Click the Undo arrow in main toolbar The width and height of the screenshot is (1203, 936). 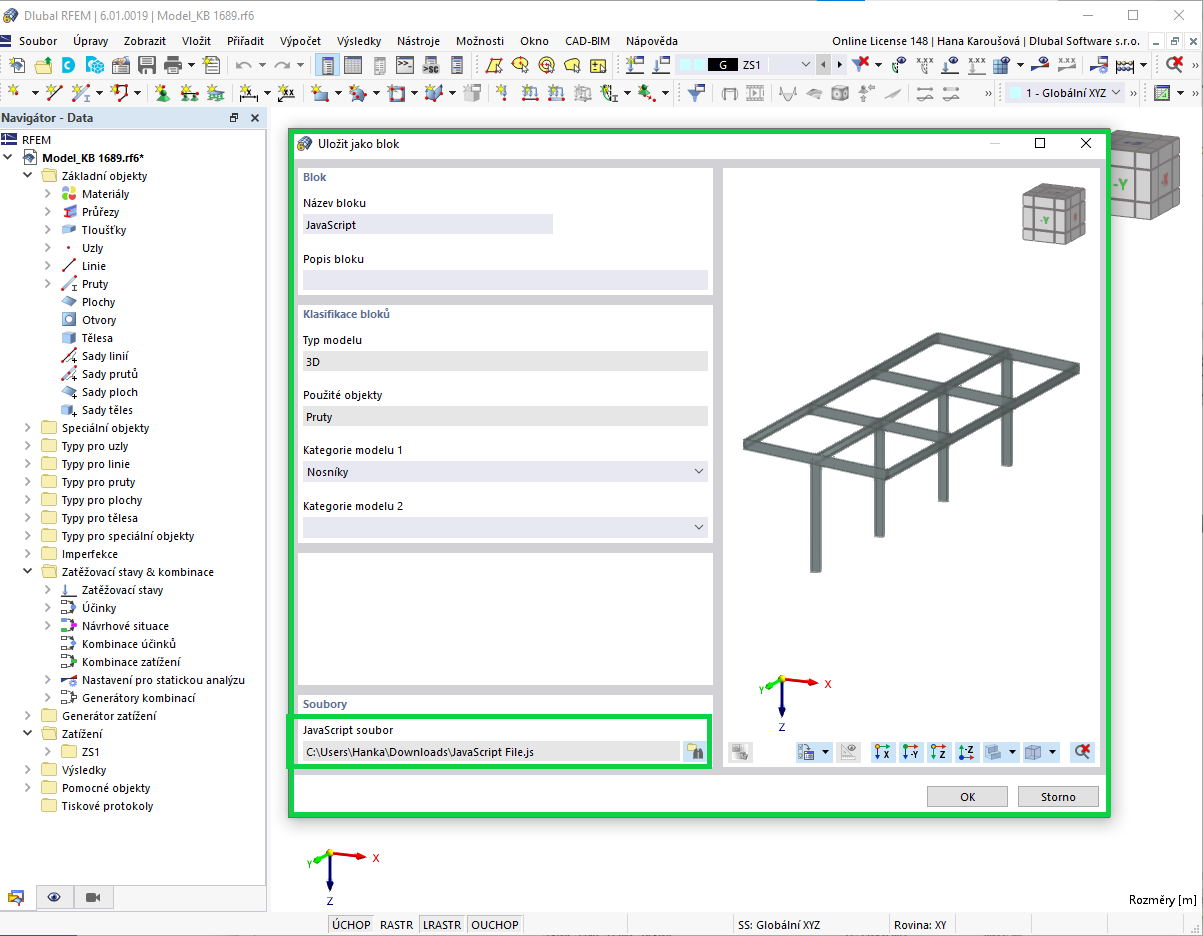coord(244,65)
